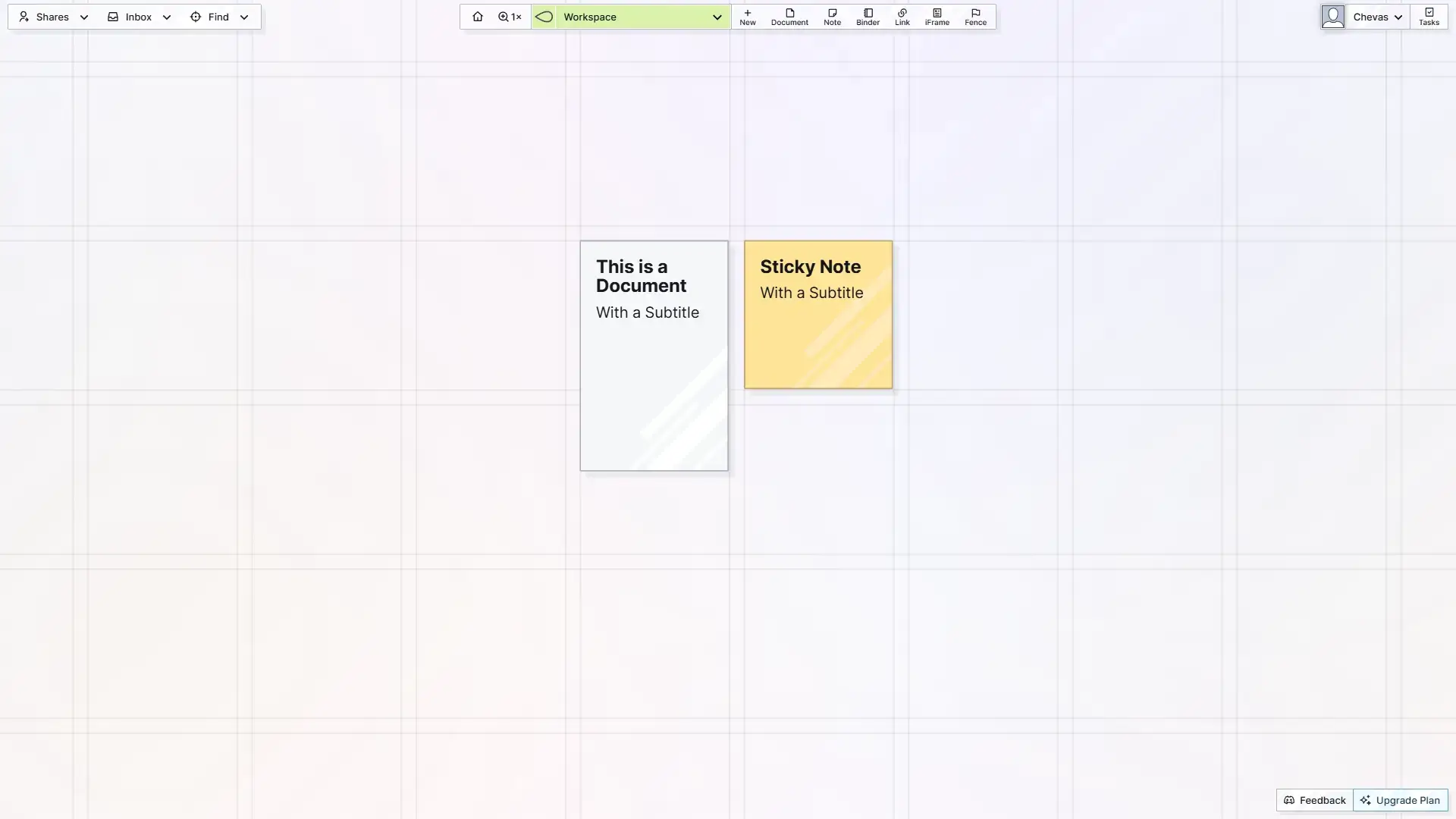Open the Find options dropdown
The image size is (1456, 819).
click(x=243, y=17)
